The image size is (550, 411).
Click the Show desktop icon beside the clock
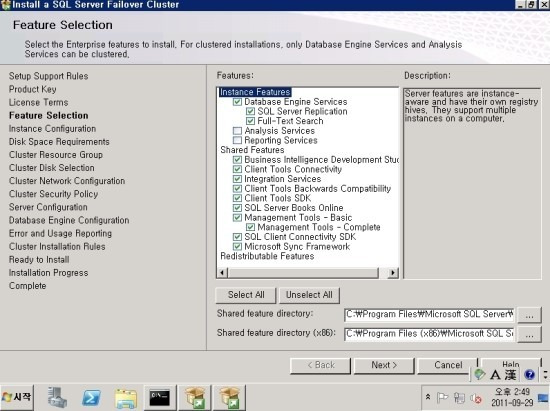click(543, 398)
